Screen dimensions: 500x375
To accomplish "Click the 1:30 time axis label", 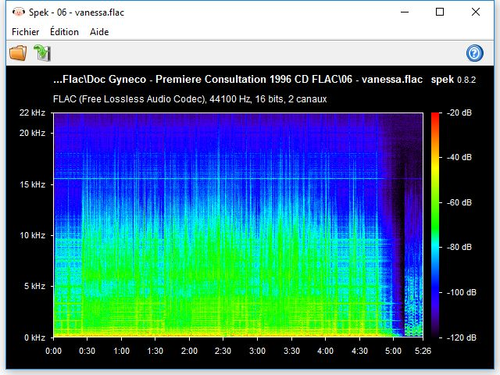I will tap(155, 351).
